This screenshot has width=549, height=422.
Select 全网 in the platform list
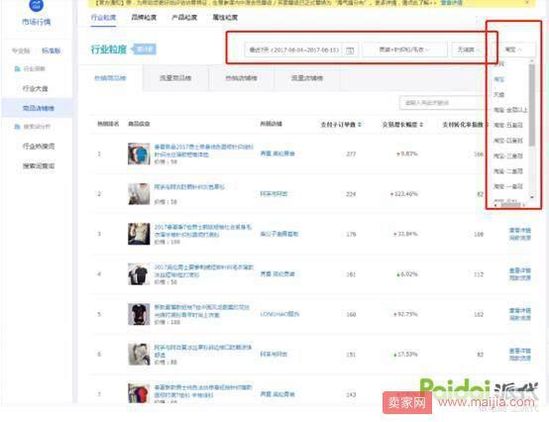tap(499, 64)
